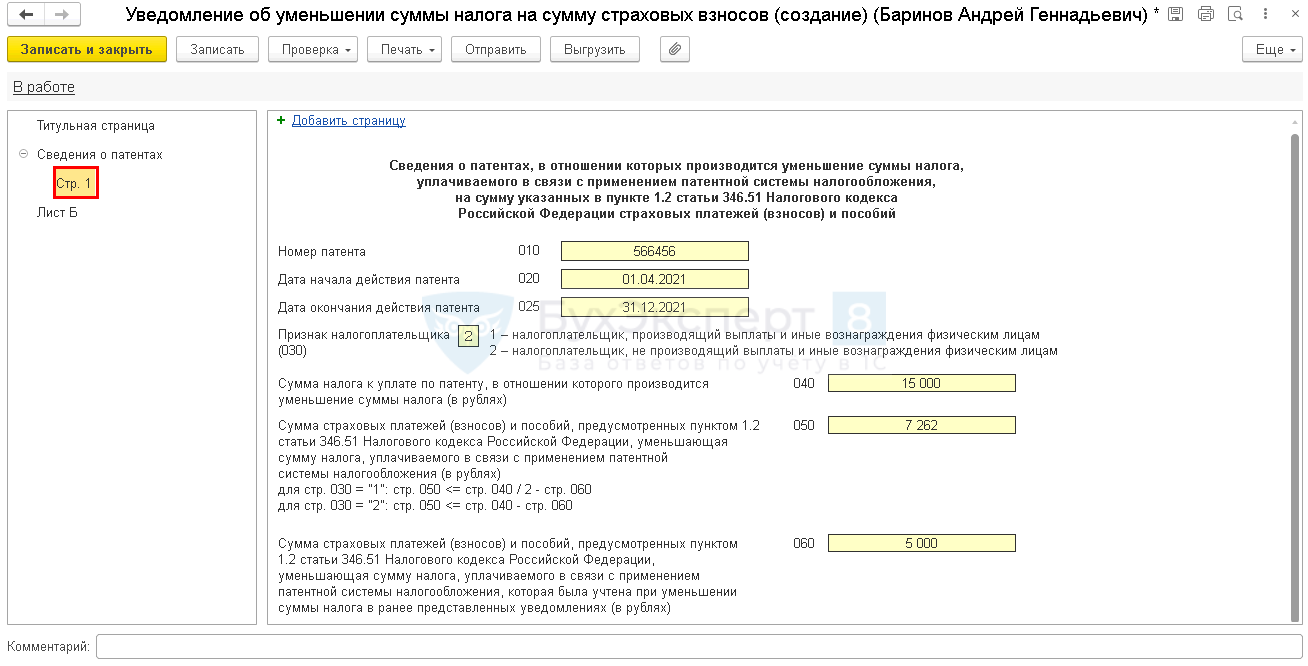Click the Выгрузить button
This screenshot has width=1308, height=666.
click(x=595, y=49)
